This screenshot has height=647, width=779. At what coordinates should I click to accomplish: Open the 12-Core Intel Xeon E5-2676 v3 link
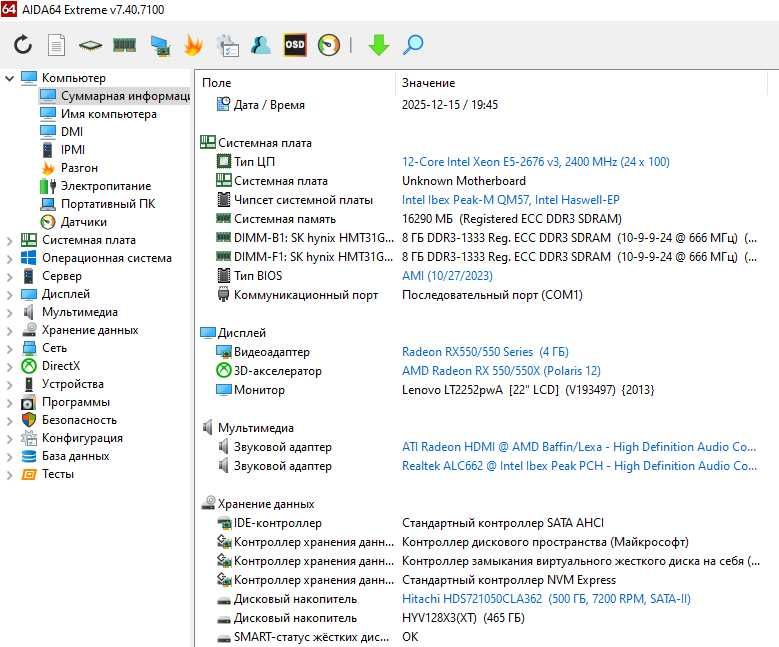point(536,162)
